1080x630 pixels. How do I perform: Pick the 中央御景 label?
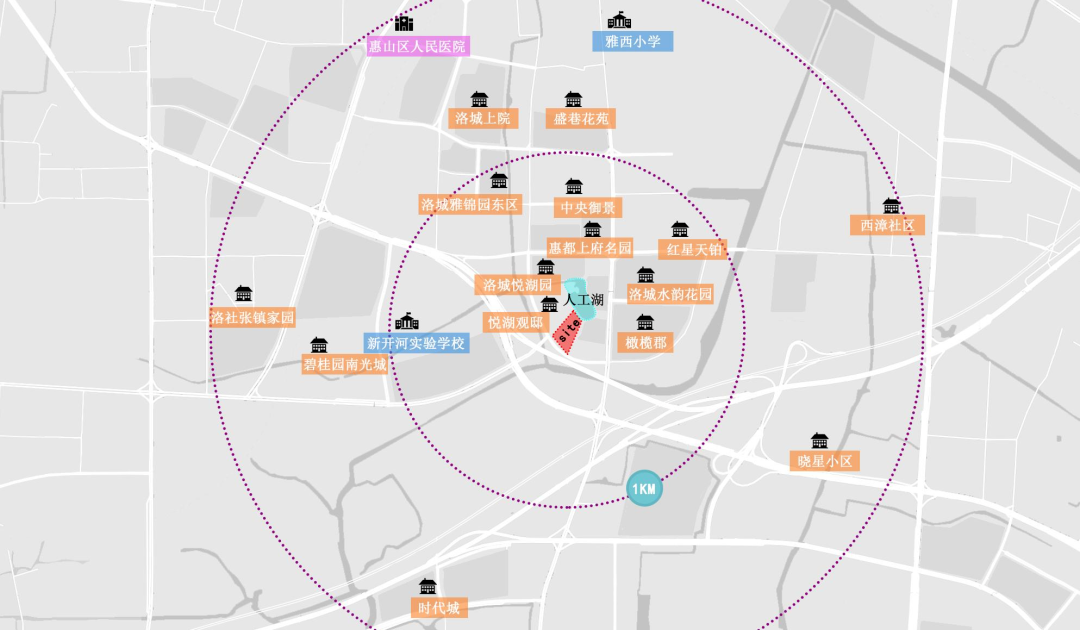588,208
